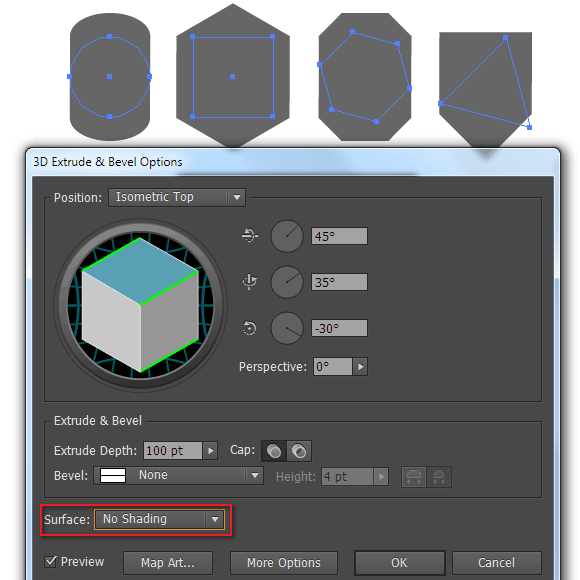Click the Map Art button
This screenshot has width=580, height=580.
point(168,563)
